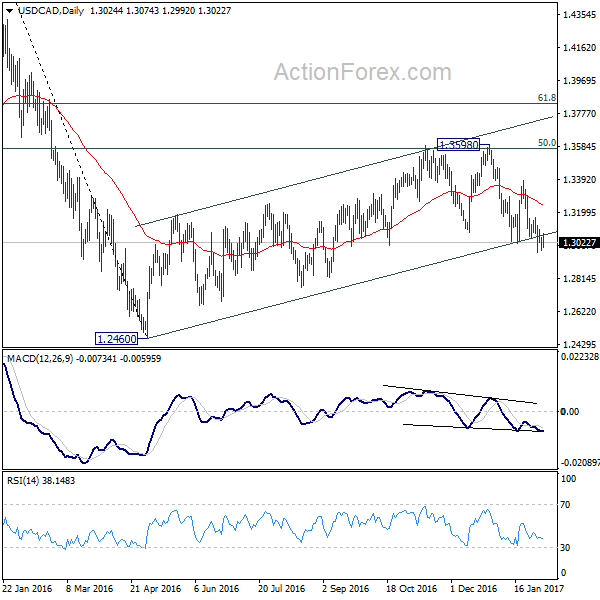Click the 1.41620 price axis value
The width and height of the screenshot is (600, 600).
tap(579, 47)
